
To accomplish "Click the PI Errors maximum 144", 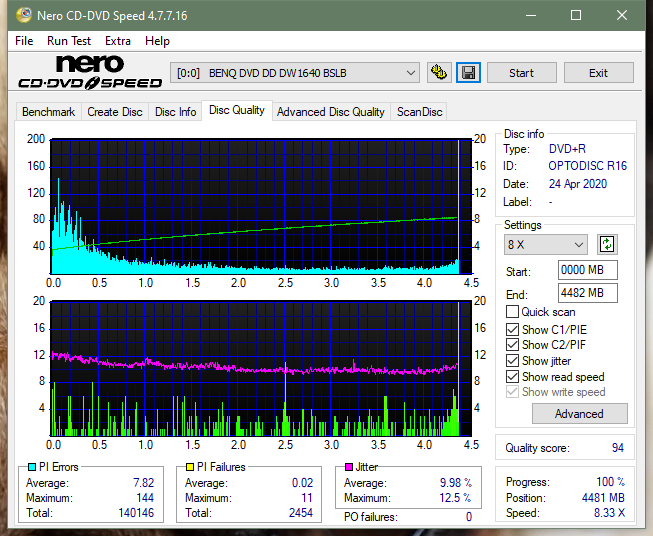I will pos(145,498).
